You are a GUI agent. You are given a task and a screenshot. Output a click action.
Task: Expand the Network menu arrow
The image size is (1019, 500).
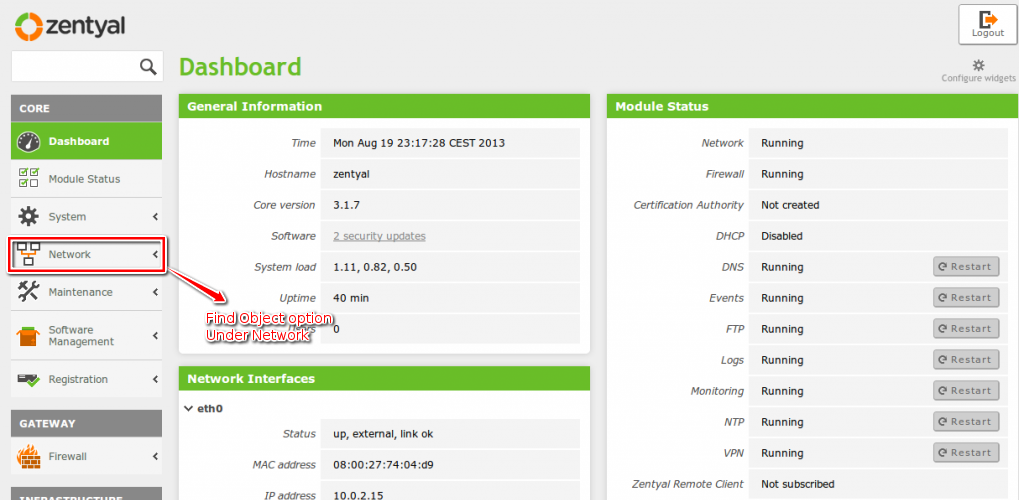[155, 254]
